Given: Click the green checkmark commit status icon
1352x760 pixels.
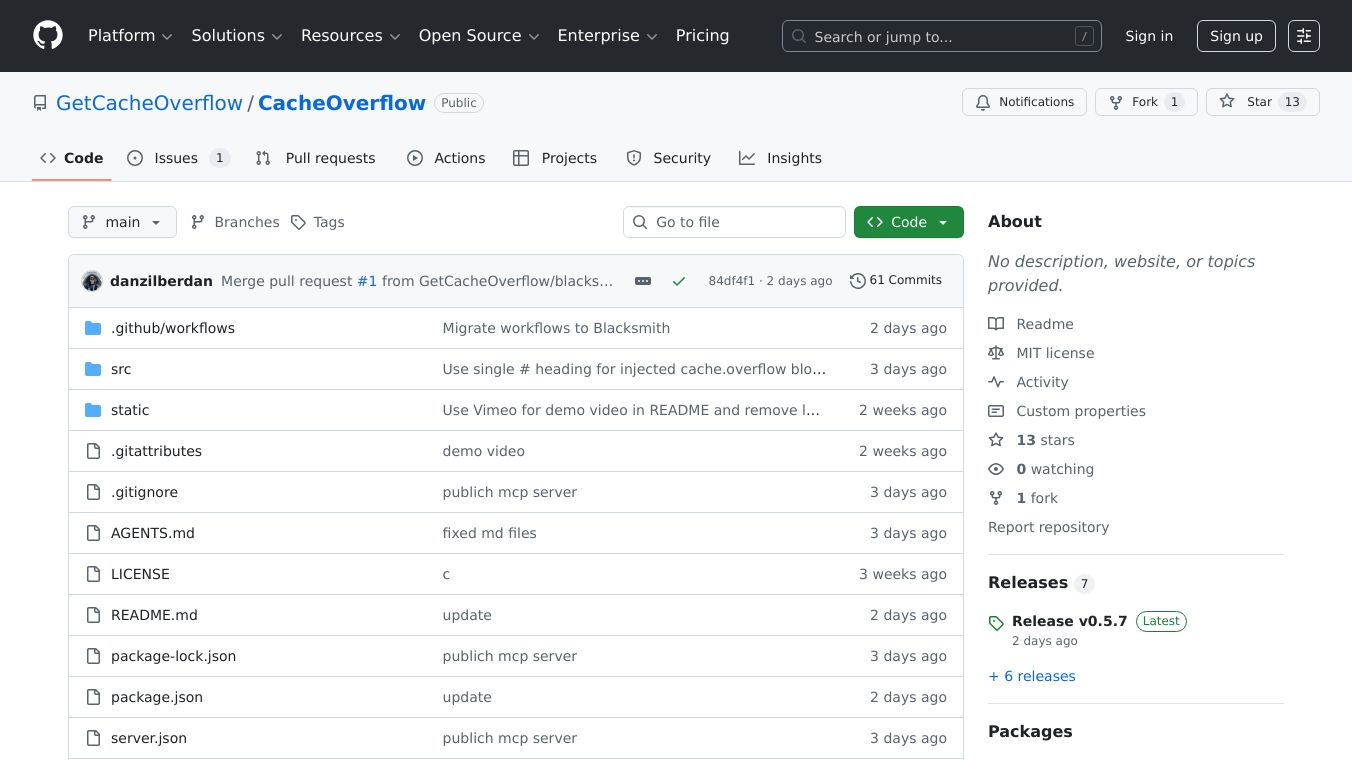Looking at the screenshot, I should (x=679, y=281).
